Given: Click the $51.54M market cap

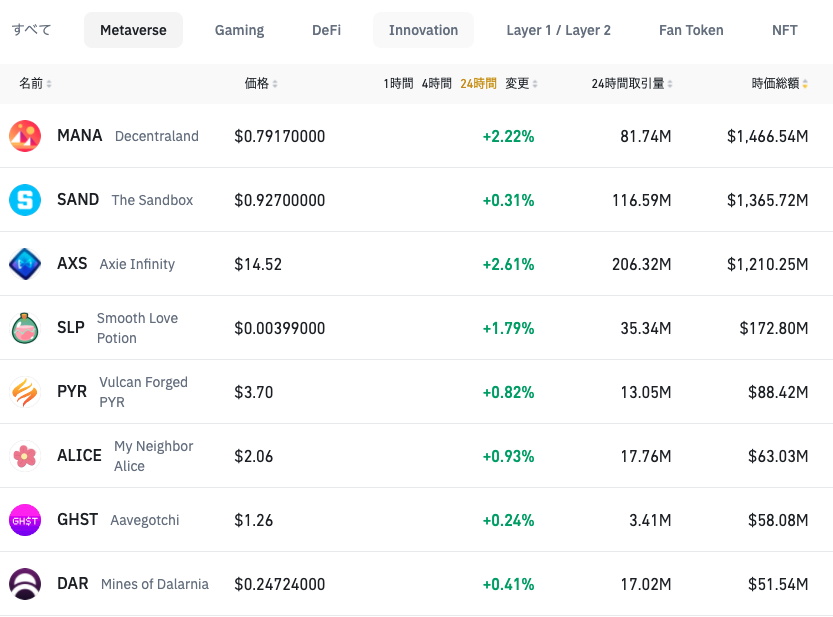Looking at the screenshot, I should 778,585.
